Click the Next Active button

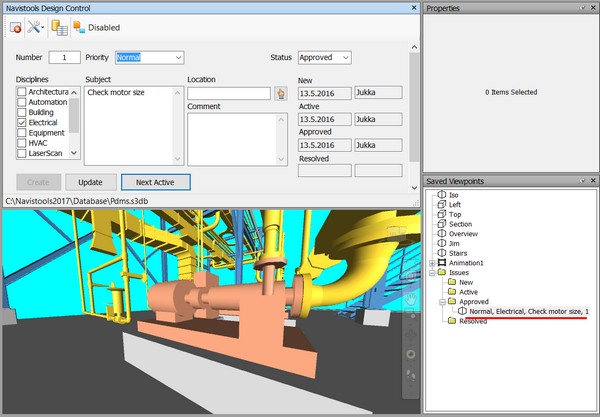[155, 182]
